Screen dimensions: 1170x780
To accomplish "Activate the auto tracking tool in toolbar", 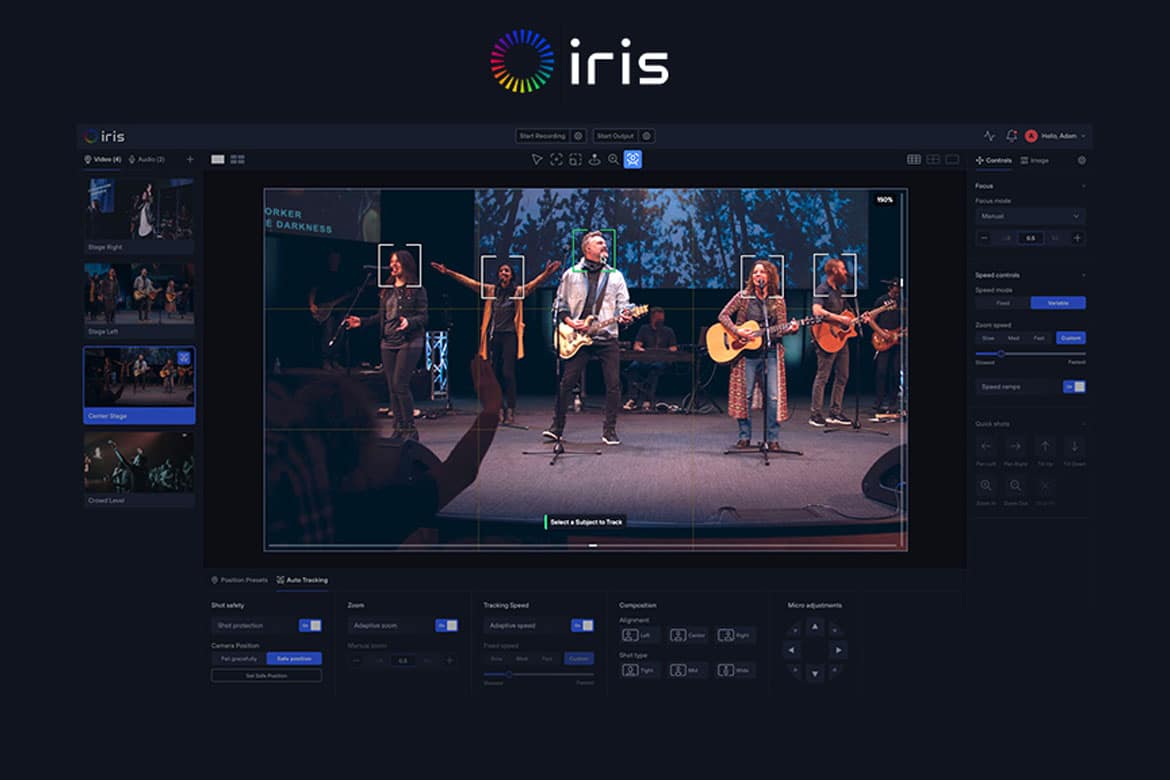I will pyautogui.click(x=632, y=159).
